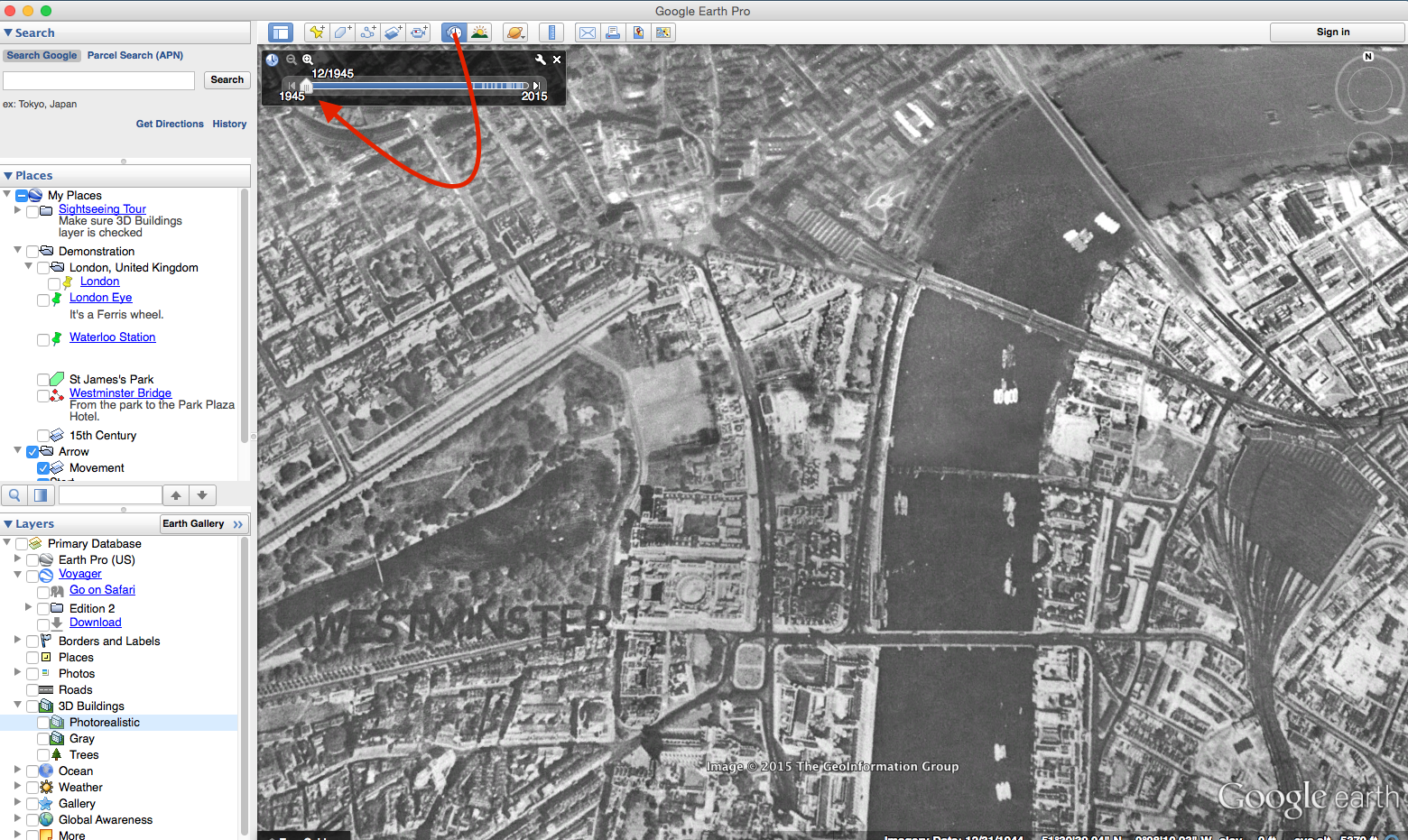
Task: Check the Waterloo Station checkbox
Action: [x=43, y=339]
